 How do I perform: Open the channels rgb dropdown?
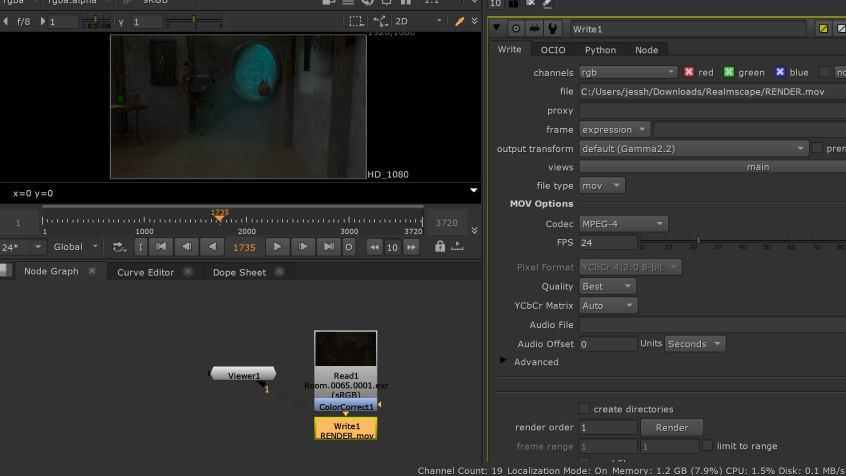(628, 72)
